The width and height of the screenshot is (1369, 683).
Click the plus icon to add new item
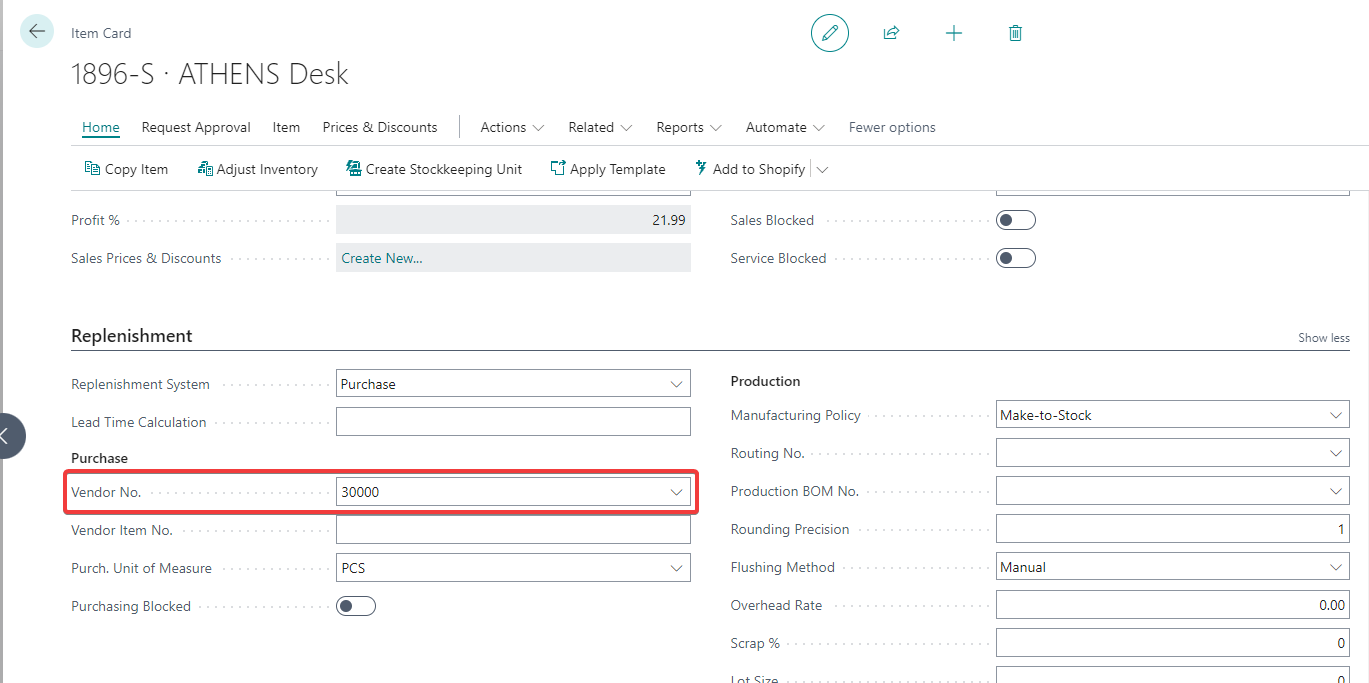click(x=953, y=33)
